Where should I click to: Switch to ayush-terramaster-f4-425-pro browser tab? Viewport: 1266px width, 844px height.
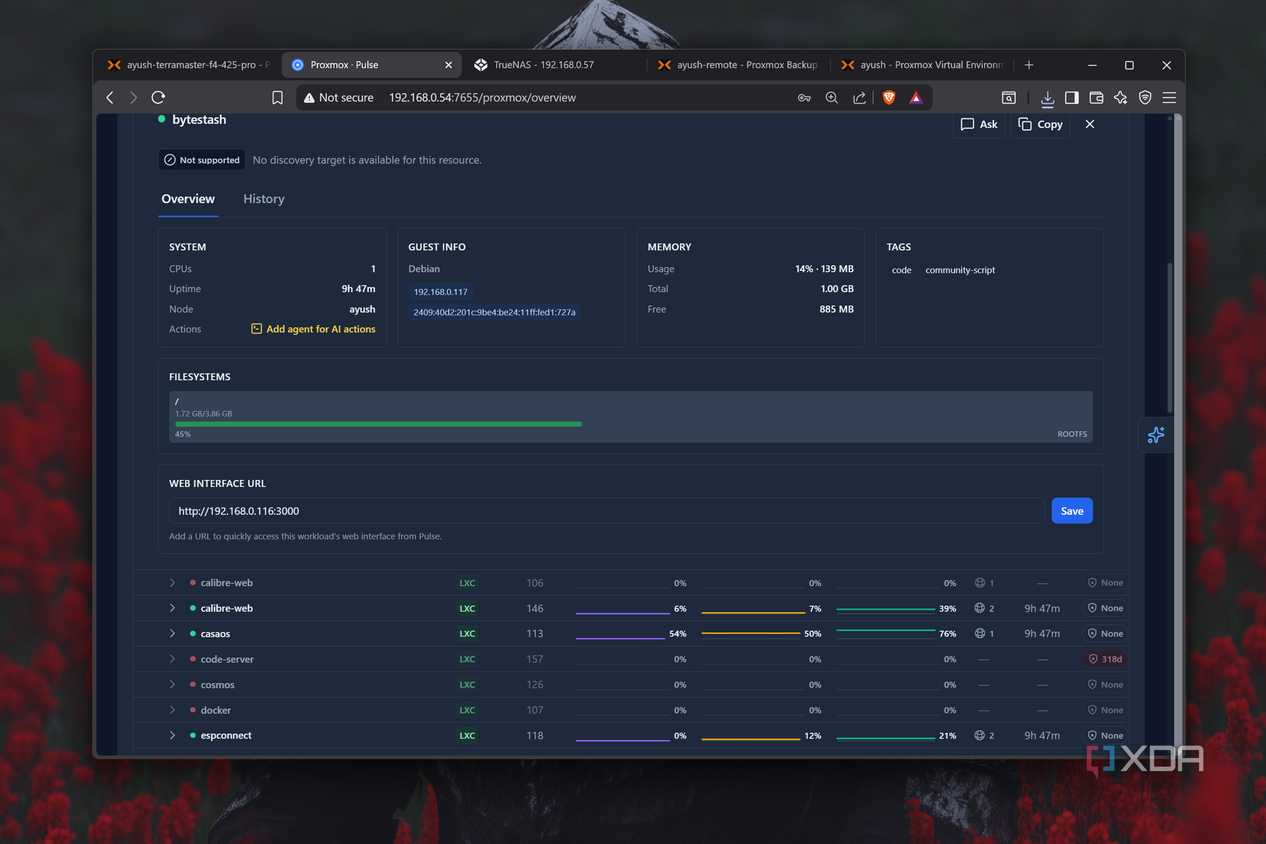189,65
